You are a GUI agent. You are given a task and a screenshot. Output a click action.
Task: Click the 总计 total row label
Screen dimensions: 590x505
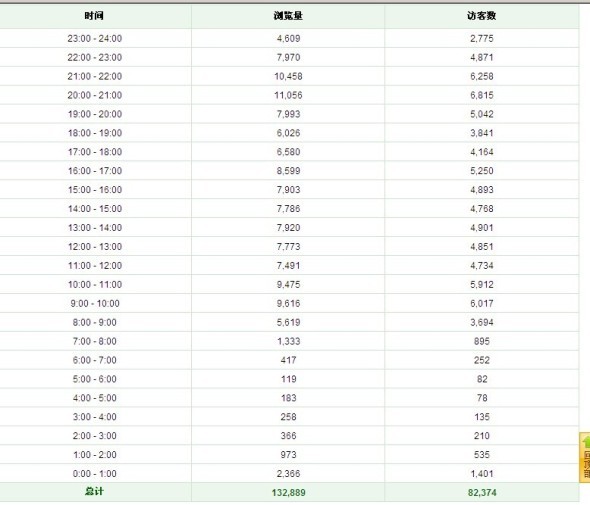94,491
